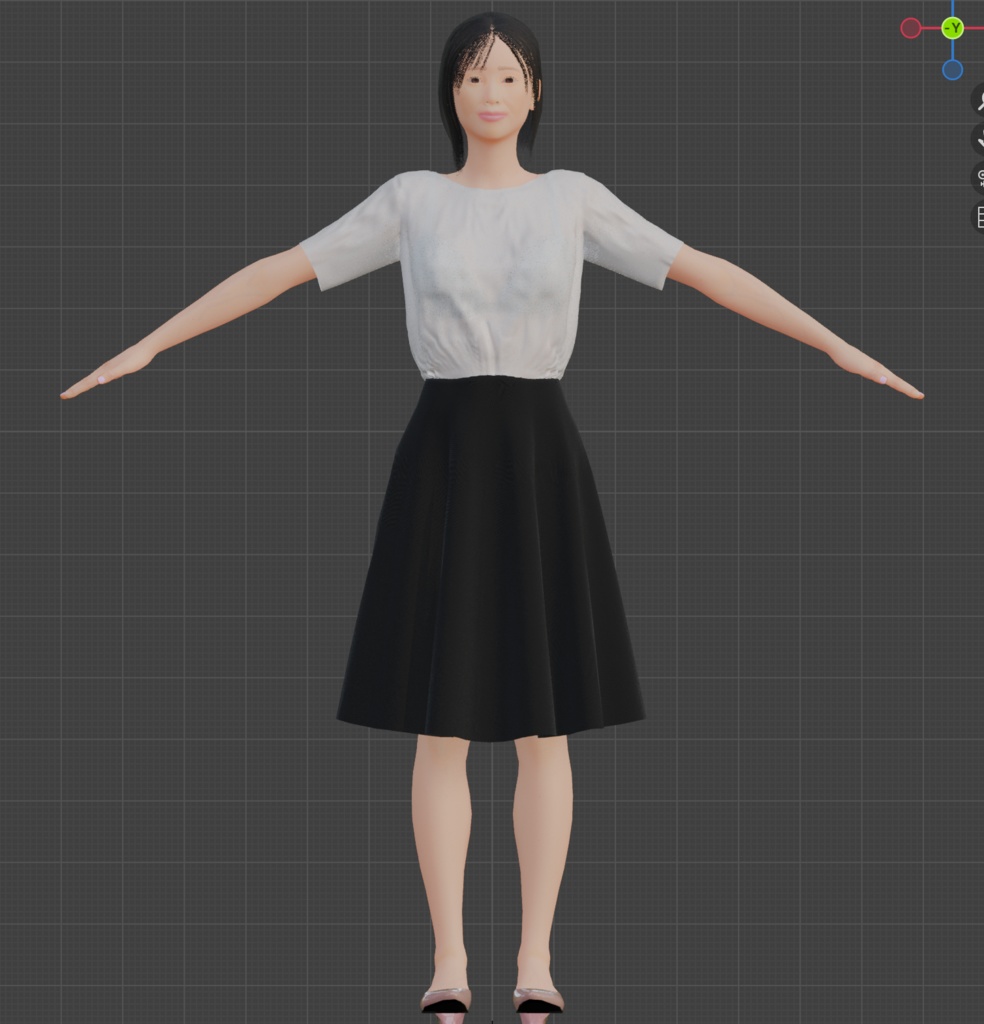Click the hand-shaped Move View icon

coord(980,138)
